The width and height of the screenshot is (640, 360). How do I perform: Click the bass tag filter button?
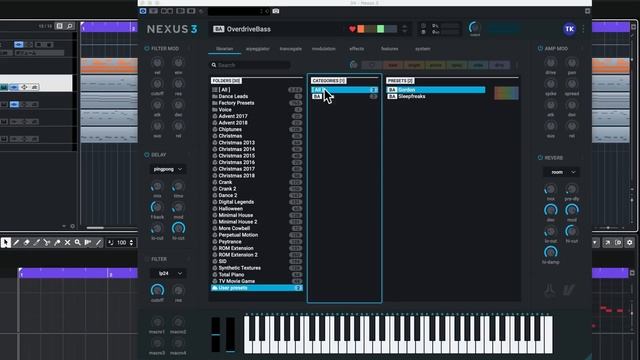click(393, 65)
